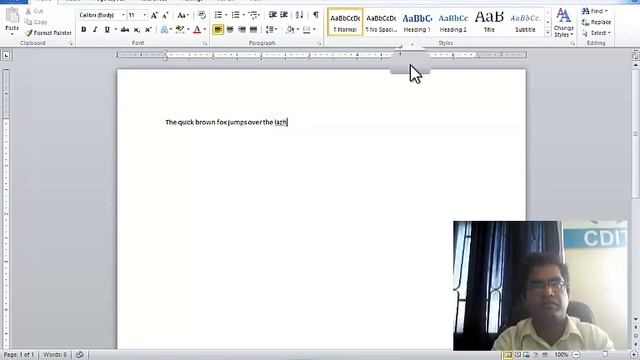Increase the paragraph indent
Viewport: 640px width, 360px height.
[284, 15]
